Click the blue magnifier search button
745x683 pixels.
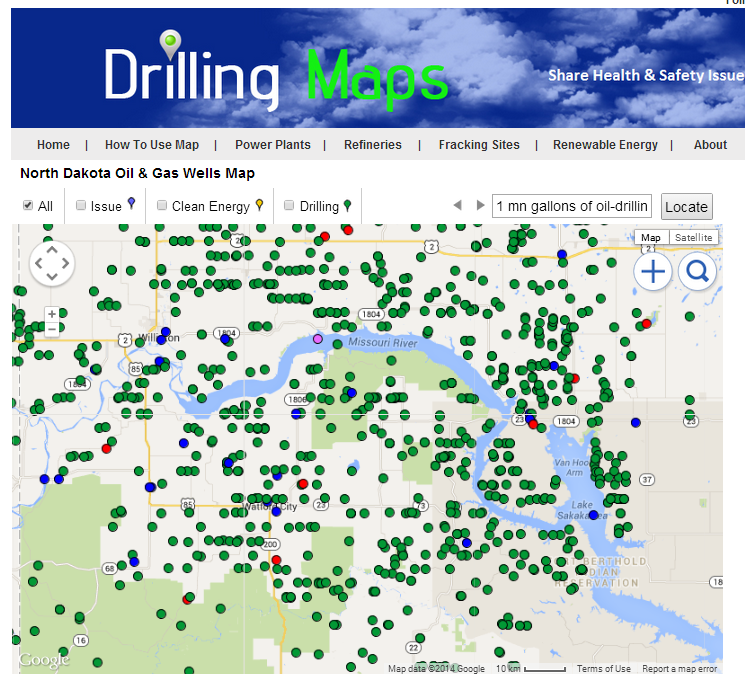(x=697, y=272)
